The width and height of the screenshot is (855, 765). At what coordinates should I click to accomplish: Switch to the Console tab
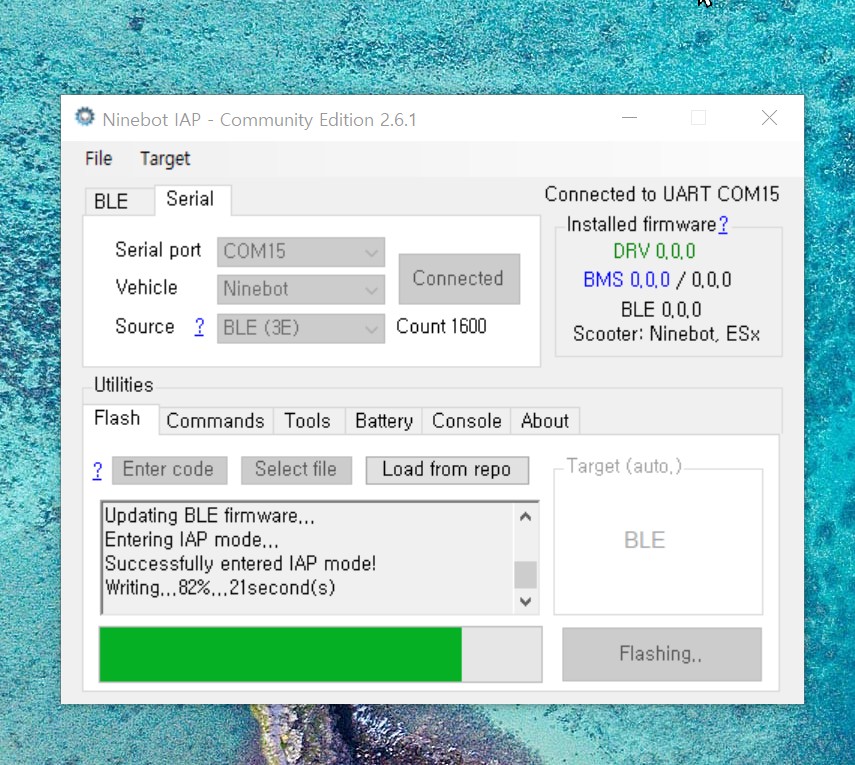(467, 421)
